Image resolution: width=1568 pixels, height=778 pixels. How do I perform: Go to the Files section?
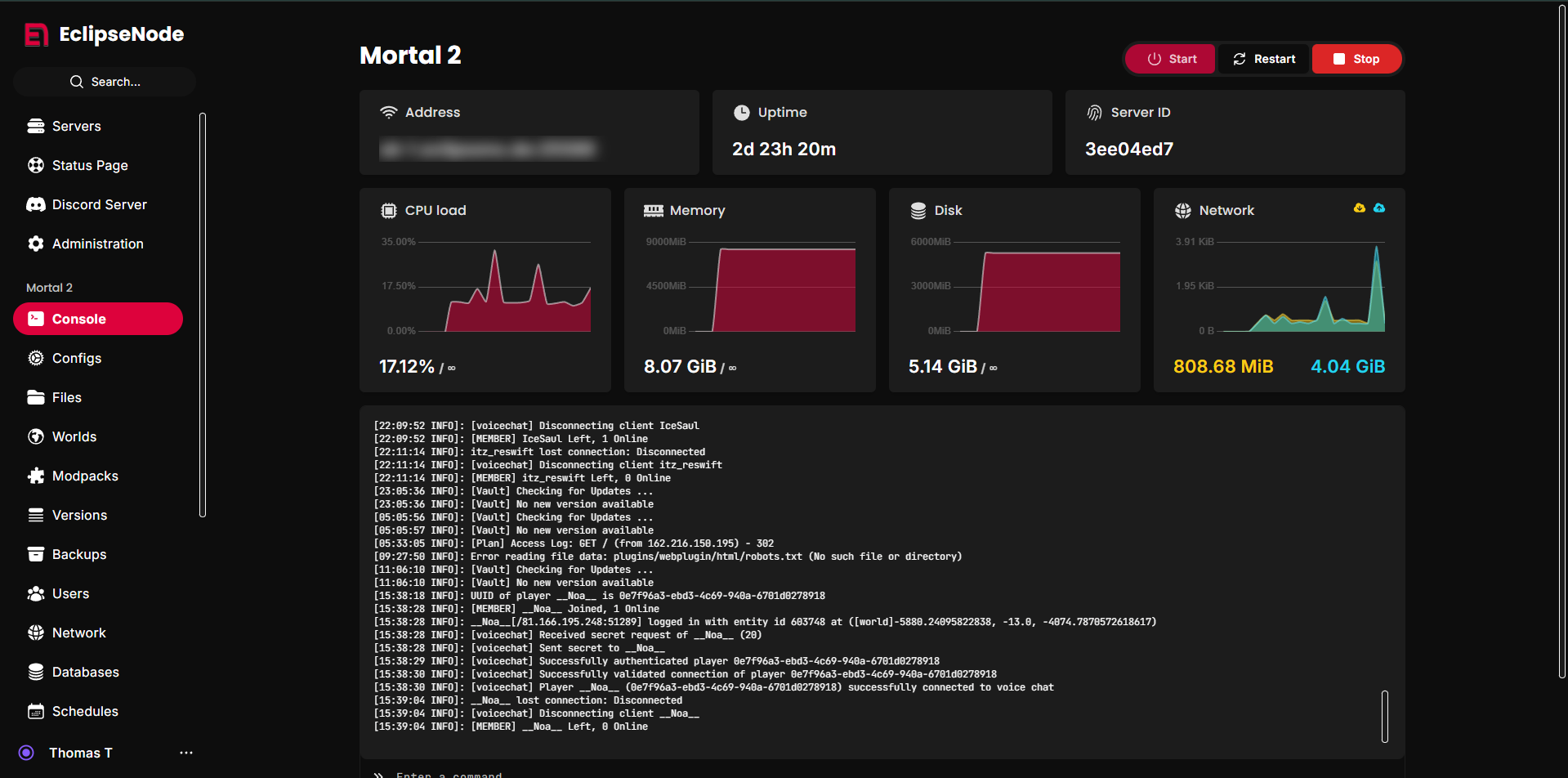tap(66, 397)
